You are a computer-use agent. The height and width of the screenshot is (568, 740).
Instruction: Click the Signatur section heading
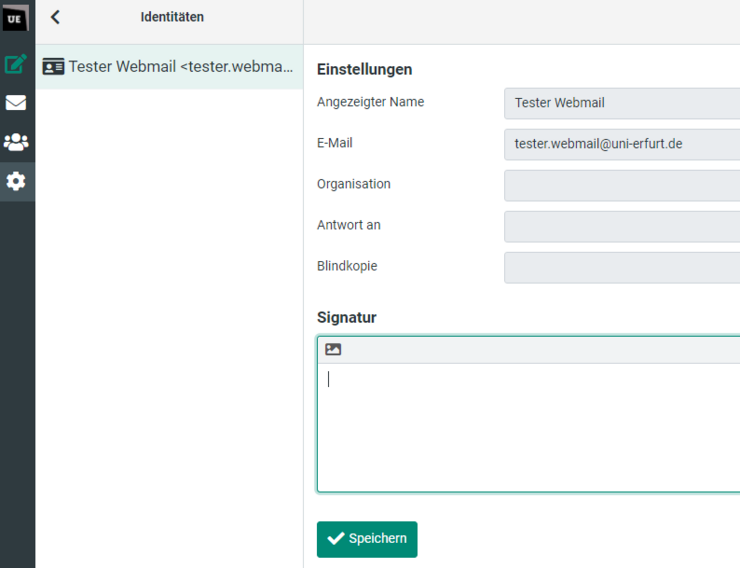pos(346,317)
